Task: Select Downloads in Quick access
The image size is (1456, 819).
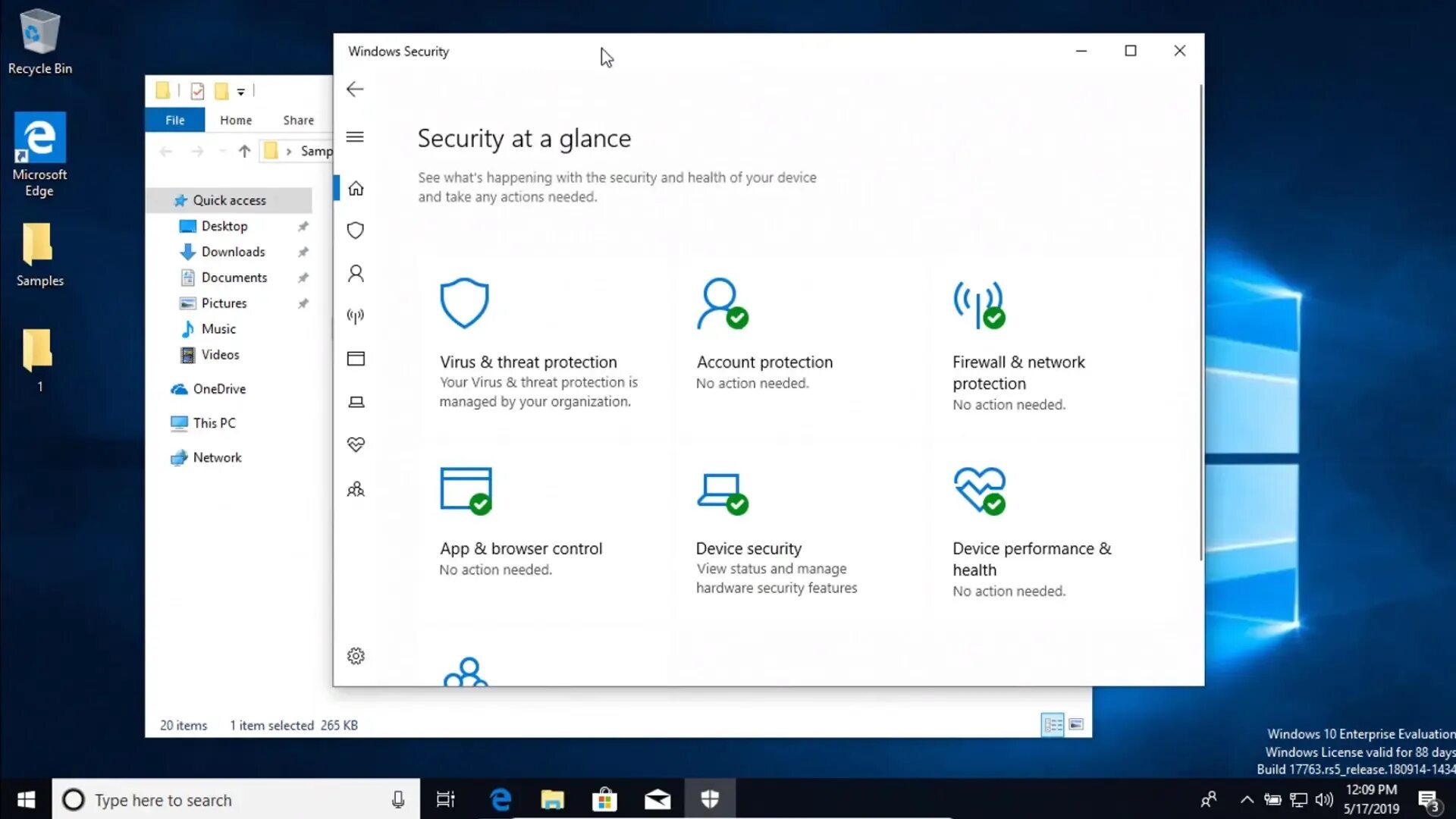Action: tap(233, 252)
